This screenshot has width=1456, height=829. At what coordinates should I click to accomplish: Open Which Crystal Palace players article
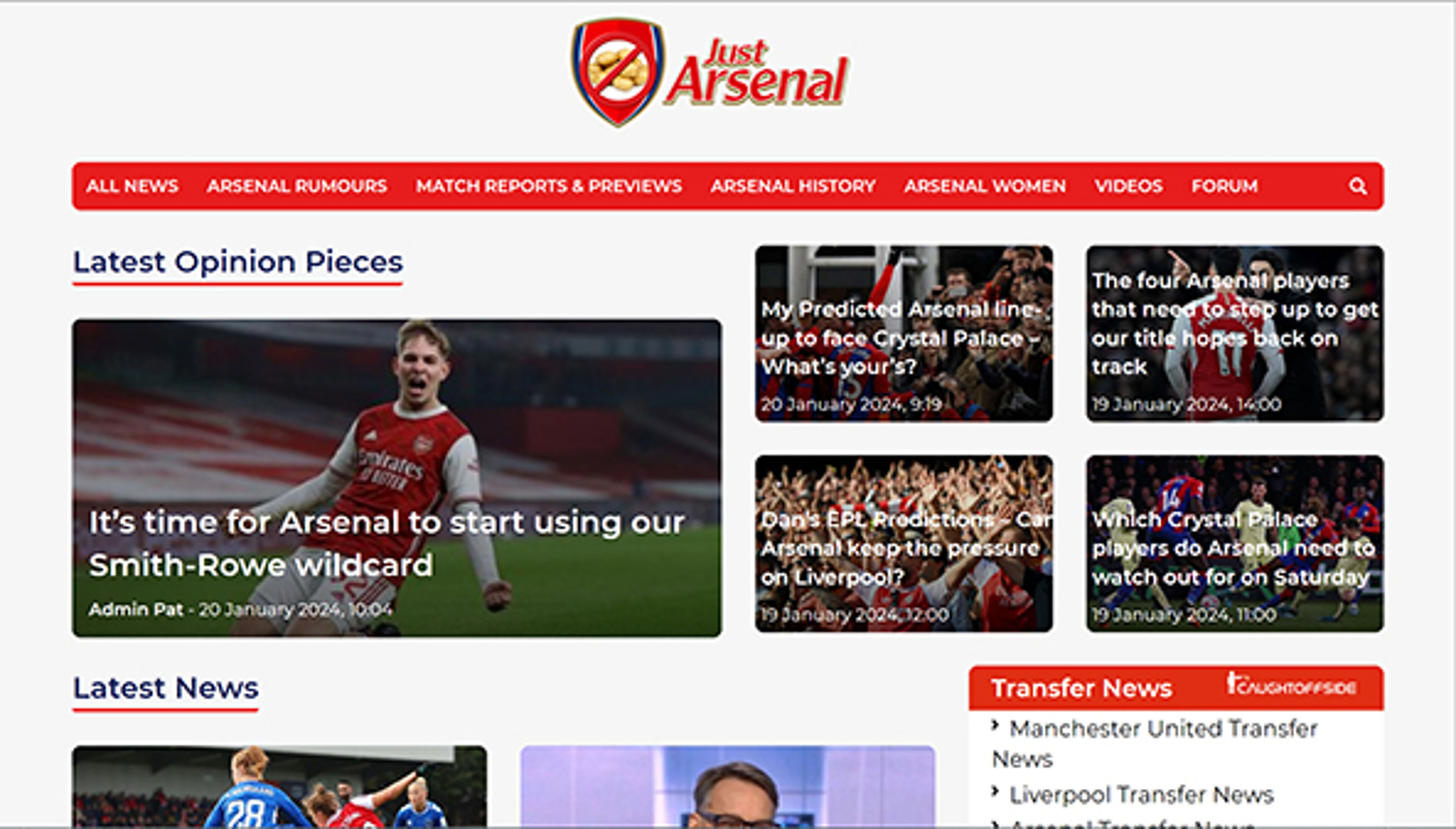tap(1235, 543)
